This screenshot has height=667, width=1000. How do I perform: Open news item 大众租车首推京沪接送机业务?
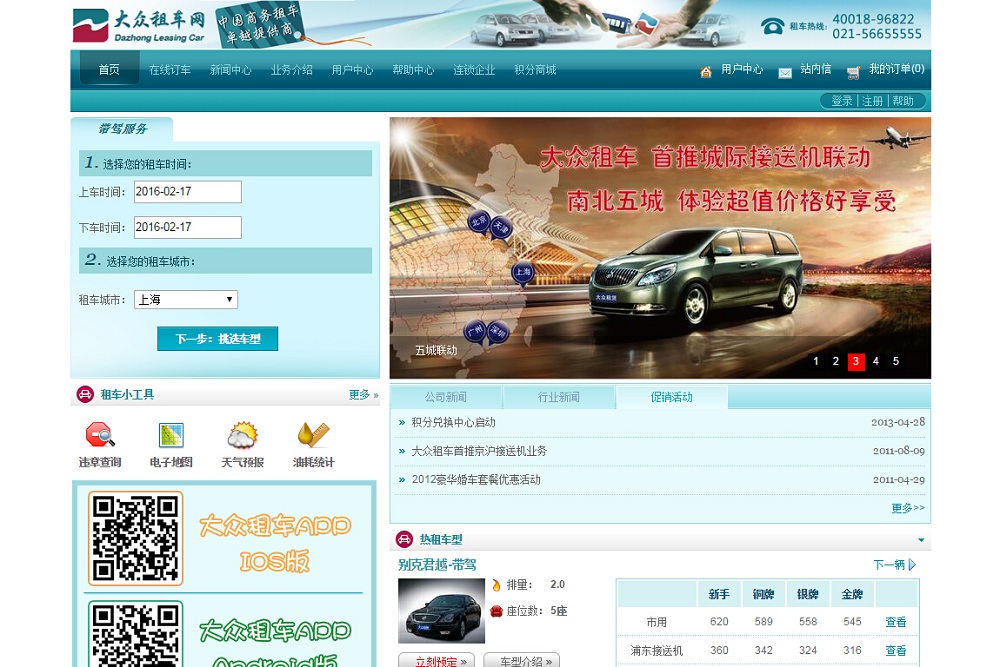click(479, 451)
